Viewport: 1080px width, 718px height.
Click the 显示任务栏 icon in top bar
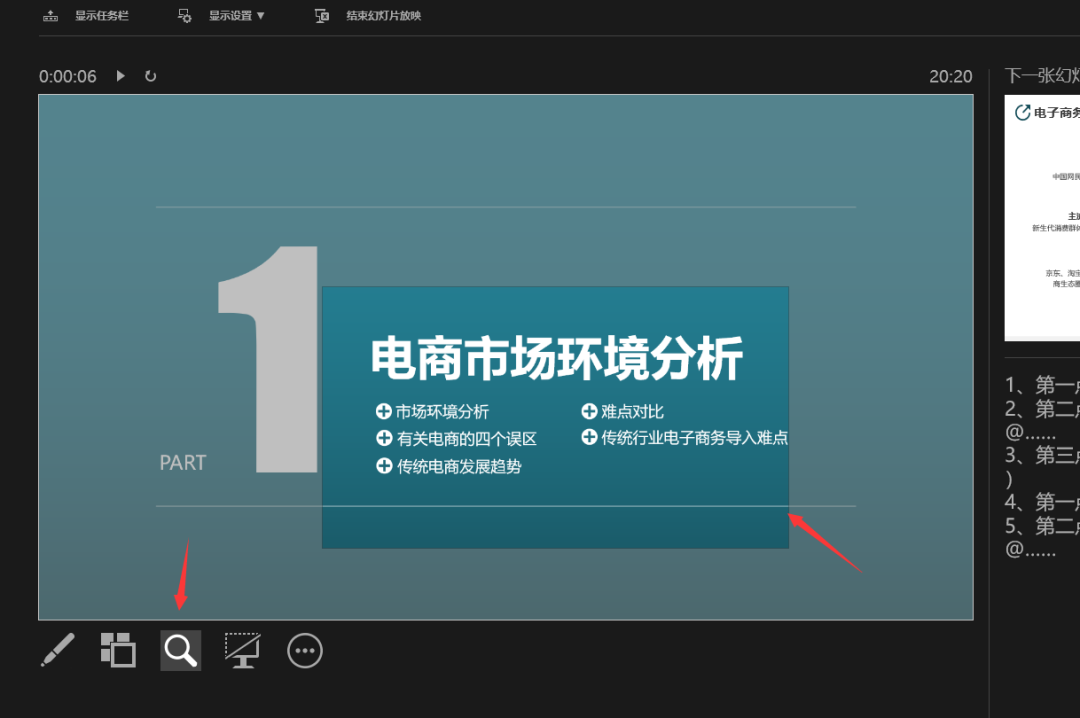click(x=50, y=16)
